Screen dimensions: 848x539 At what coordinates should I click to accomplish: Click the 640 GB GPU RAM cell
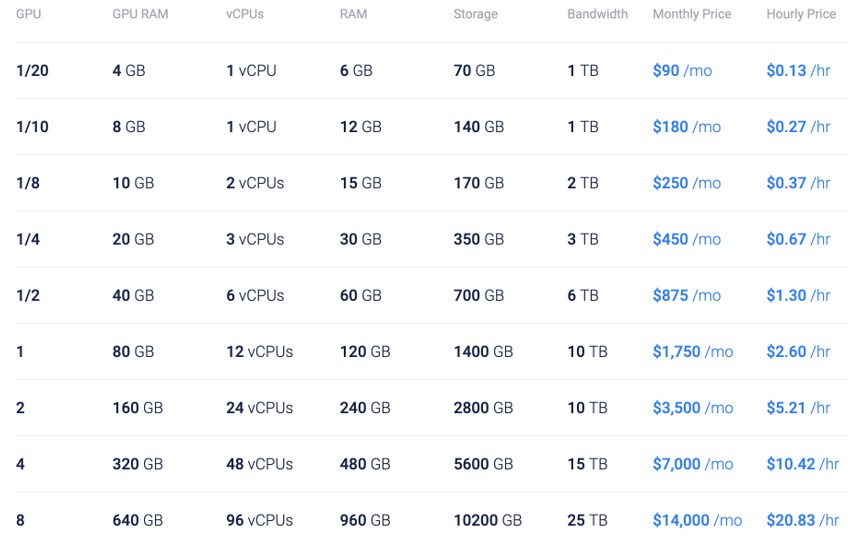(137, 521)
